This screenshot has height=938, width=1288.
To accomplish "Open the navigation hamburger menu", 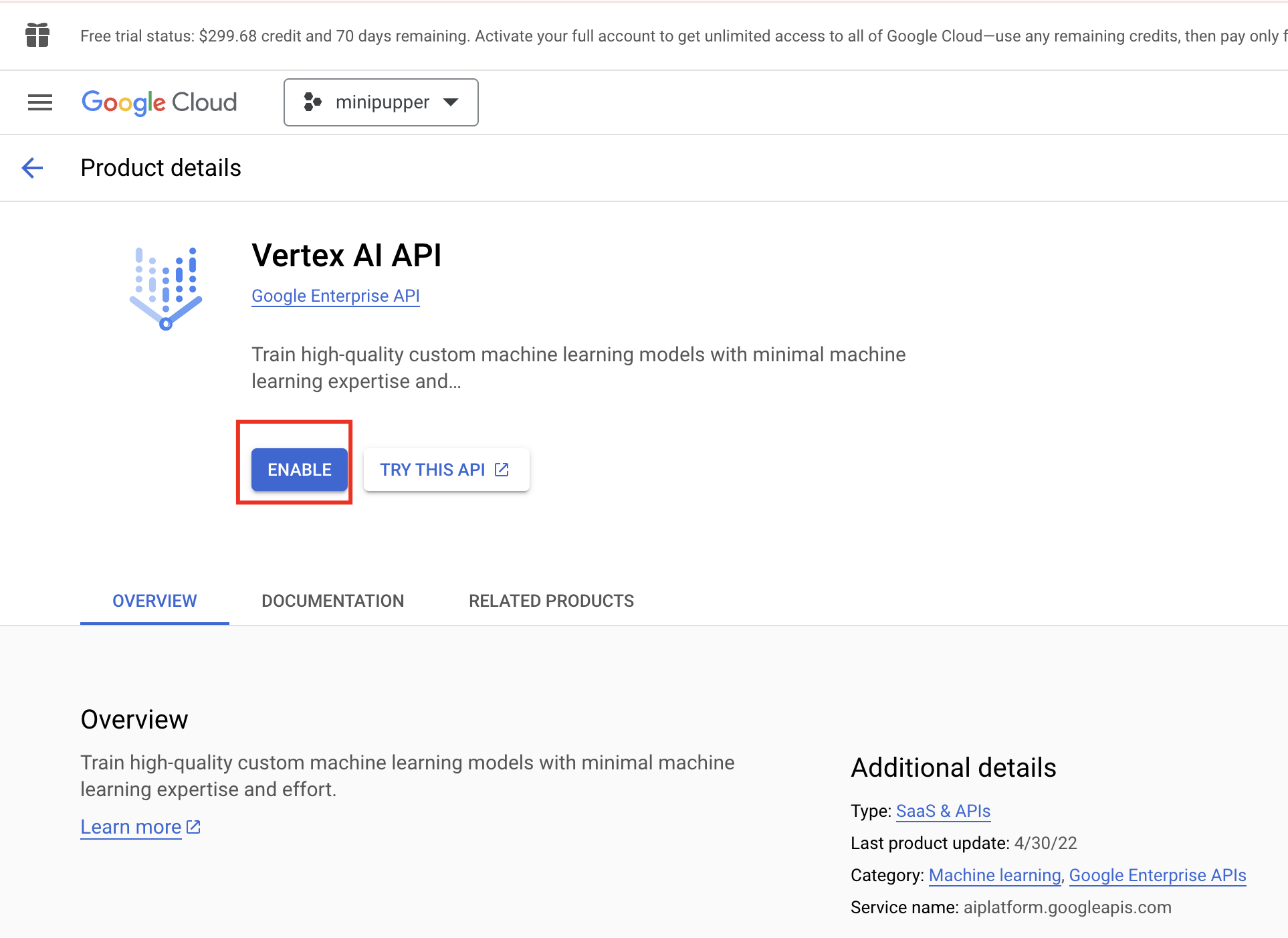I will (x=39, y=102).
